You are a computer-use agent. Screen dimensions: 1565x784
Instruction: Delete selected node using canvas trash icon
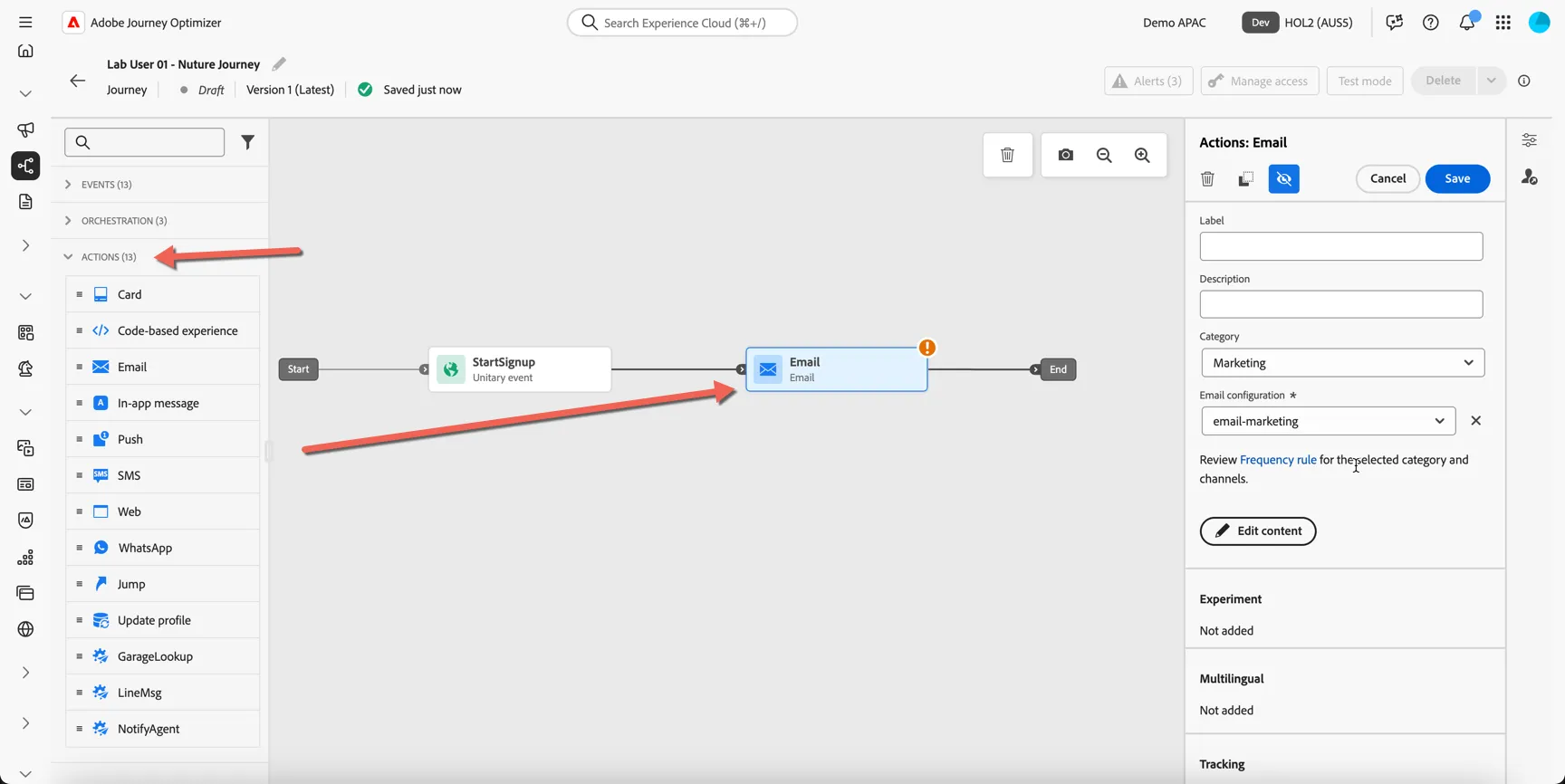(x=1007, y=155)
